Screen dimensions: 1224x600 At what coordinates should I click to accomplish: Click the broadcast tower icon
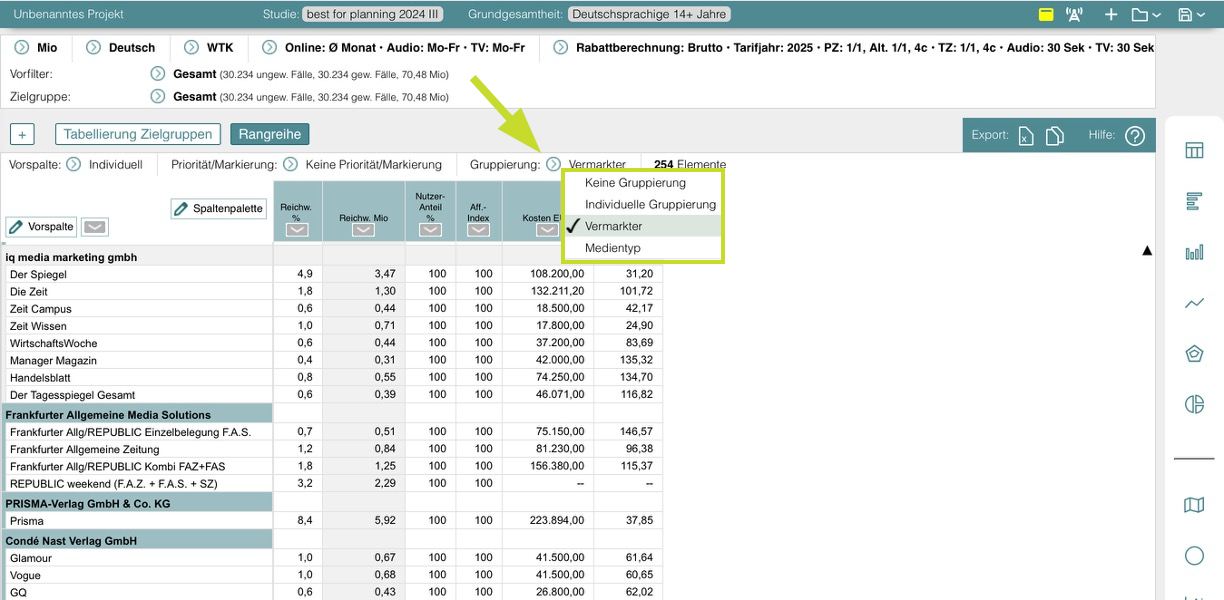(x=1074, y=15)
